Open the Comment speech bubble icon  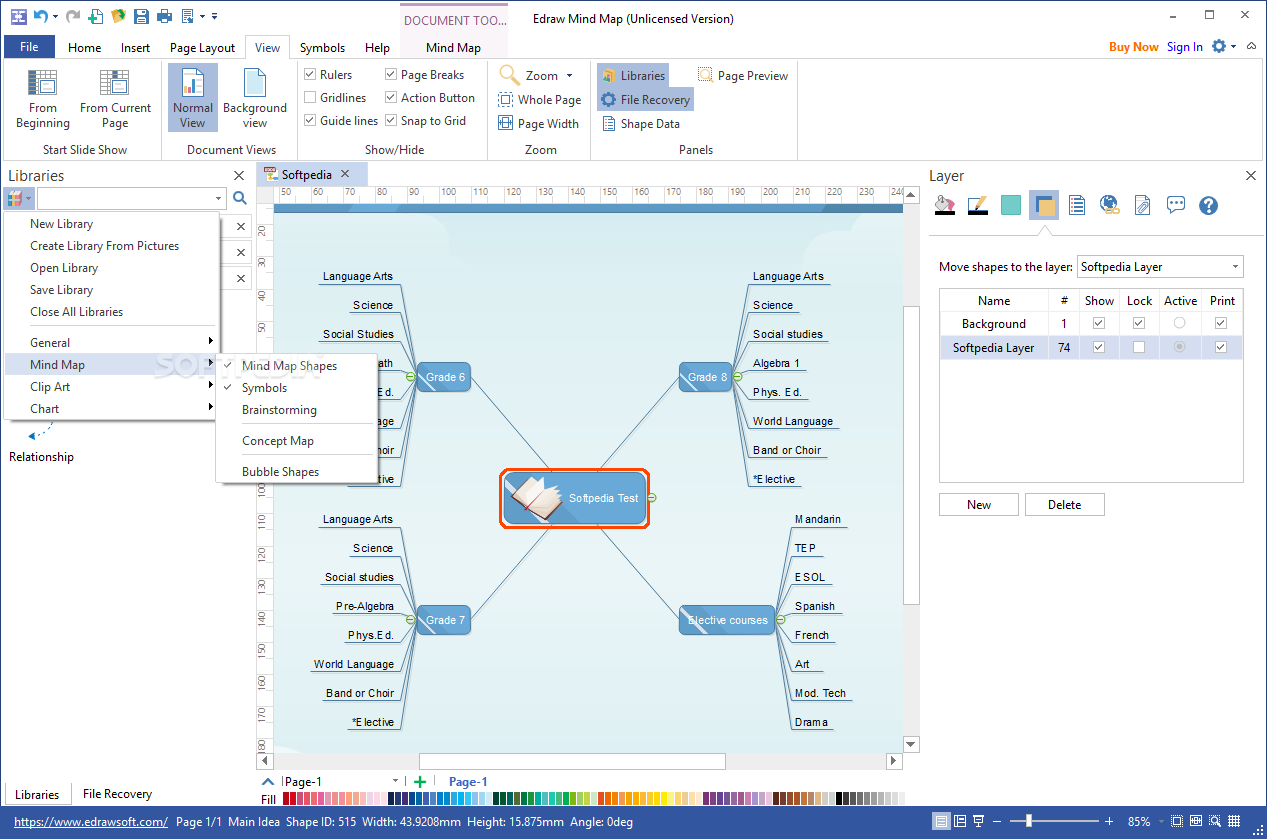click(1176, 205)
